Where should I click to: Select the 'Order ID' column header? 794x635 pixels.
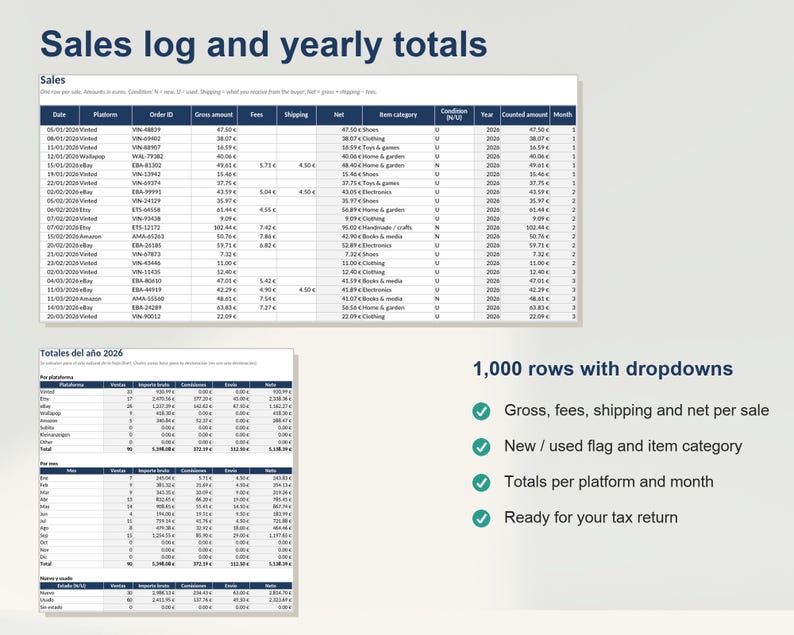tap(161, 115)
